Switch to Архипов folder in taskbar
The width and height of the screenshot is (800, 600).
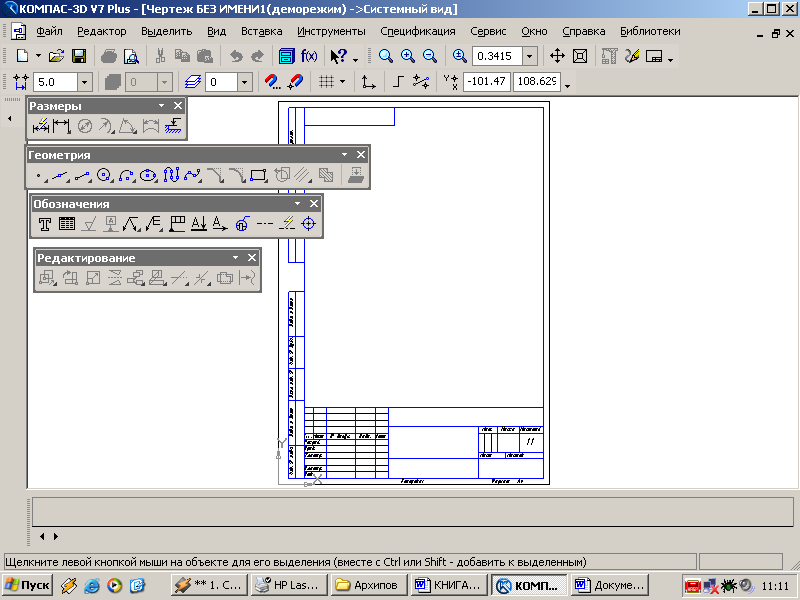click(x=369, y=585)
